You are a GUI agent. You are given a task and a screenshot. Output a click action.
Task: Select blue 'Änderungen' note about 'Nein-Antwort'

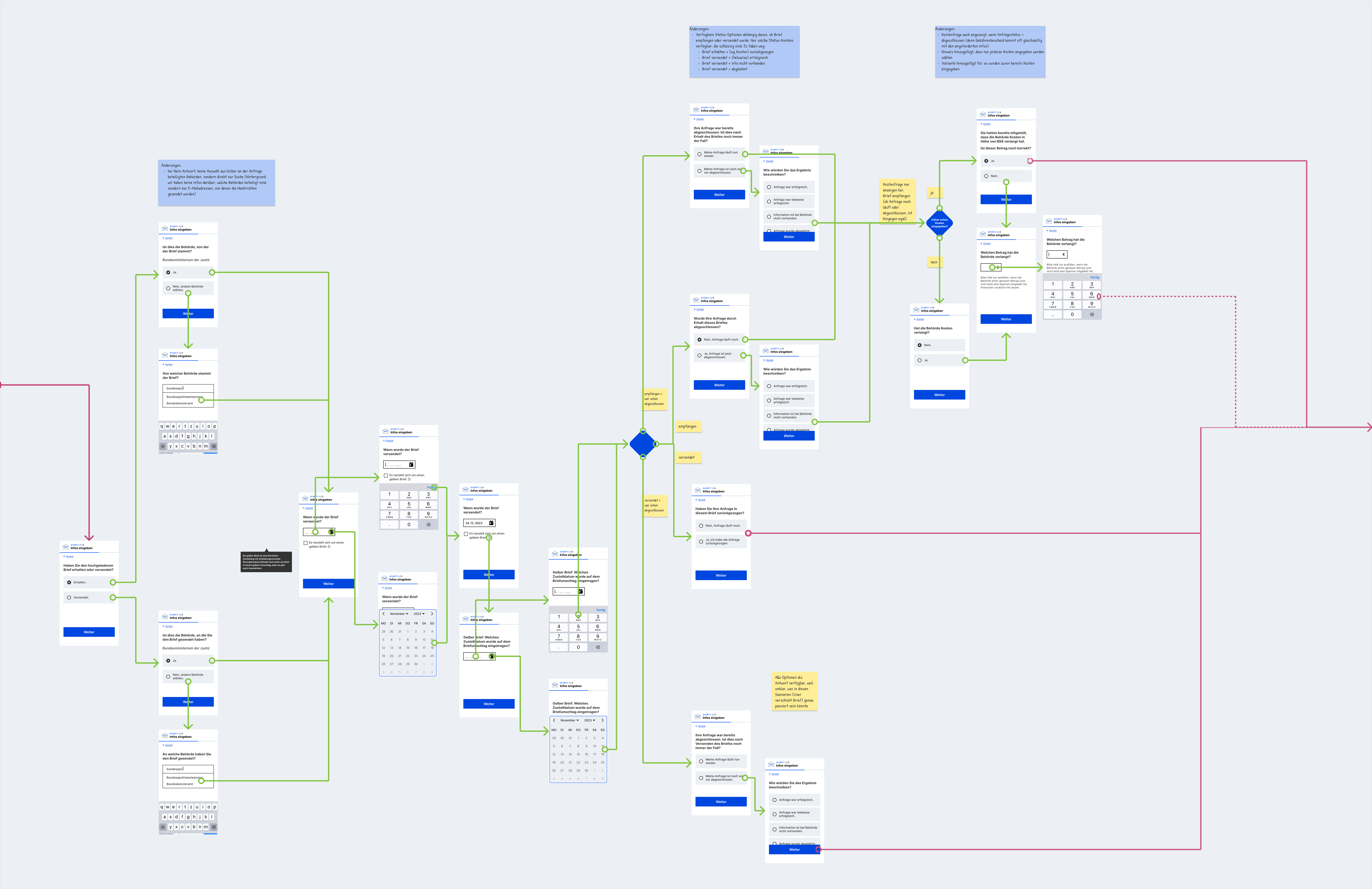click(x=217, y=183)
